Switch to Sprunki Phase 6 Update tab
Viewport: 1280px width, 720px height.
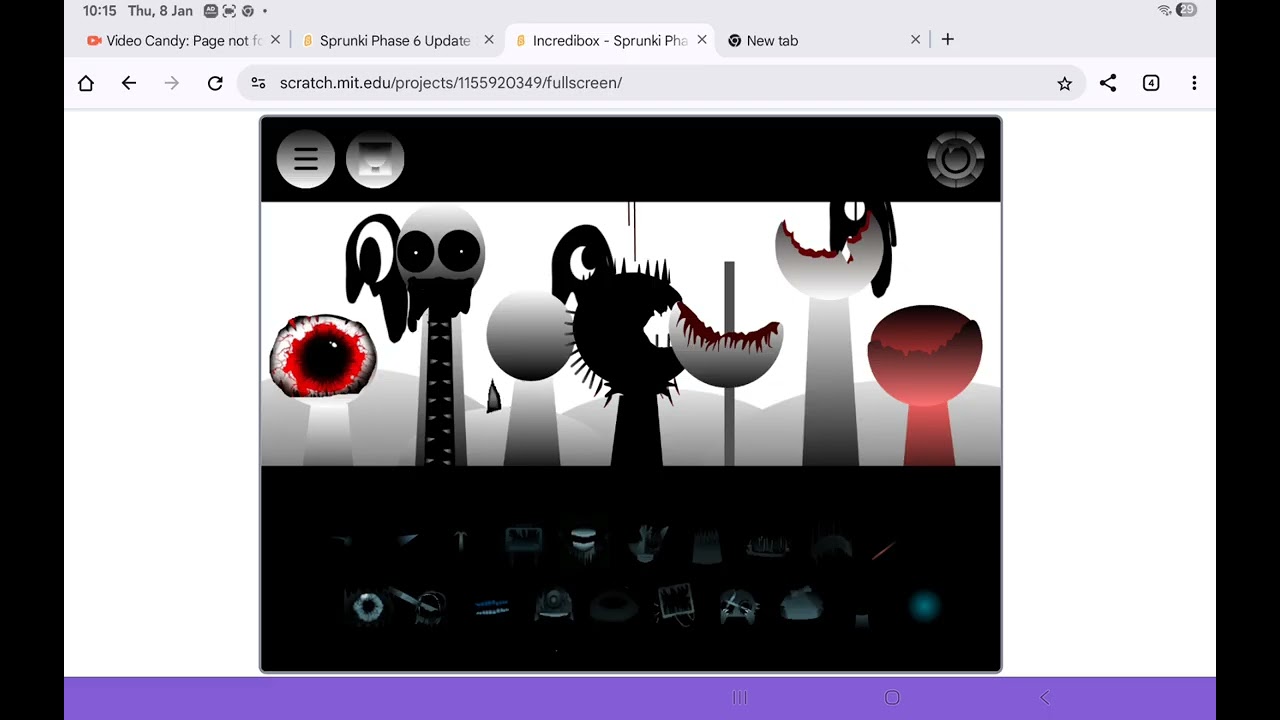click(386, 41)
